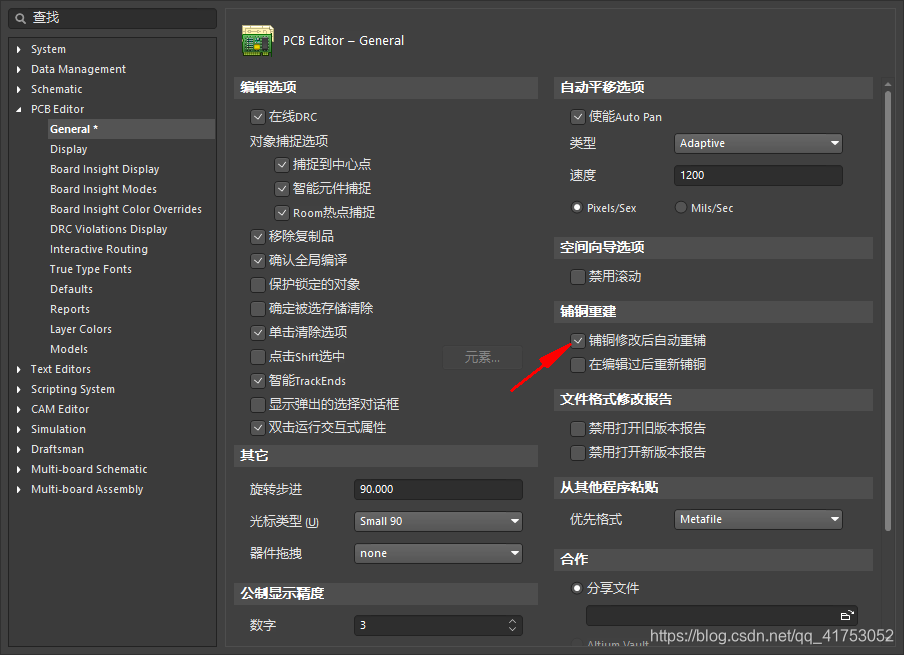Select DRC Violations Display item
Viewport: 904px width, 655px height.
coord(108,229)
